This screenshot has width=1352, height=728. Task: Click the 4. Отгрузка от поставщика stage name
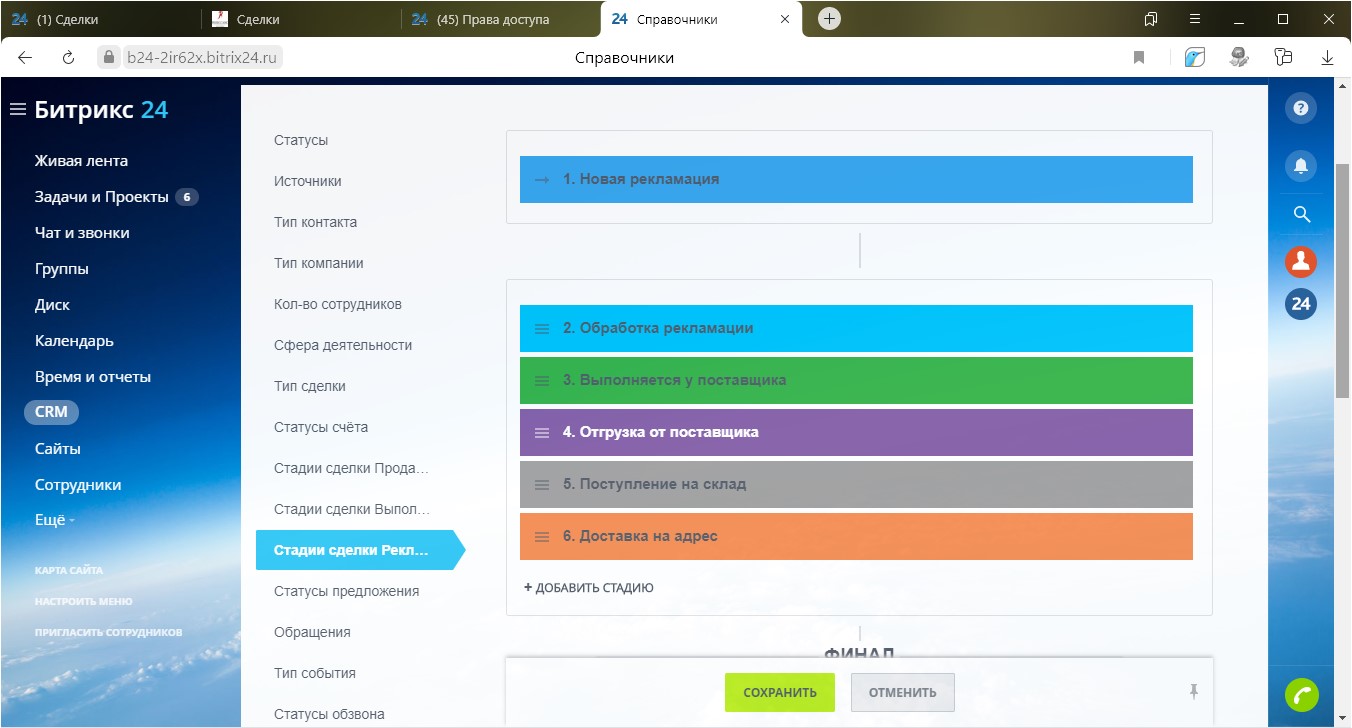coord(661,432)
